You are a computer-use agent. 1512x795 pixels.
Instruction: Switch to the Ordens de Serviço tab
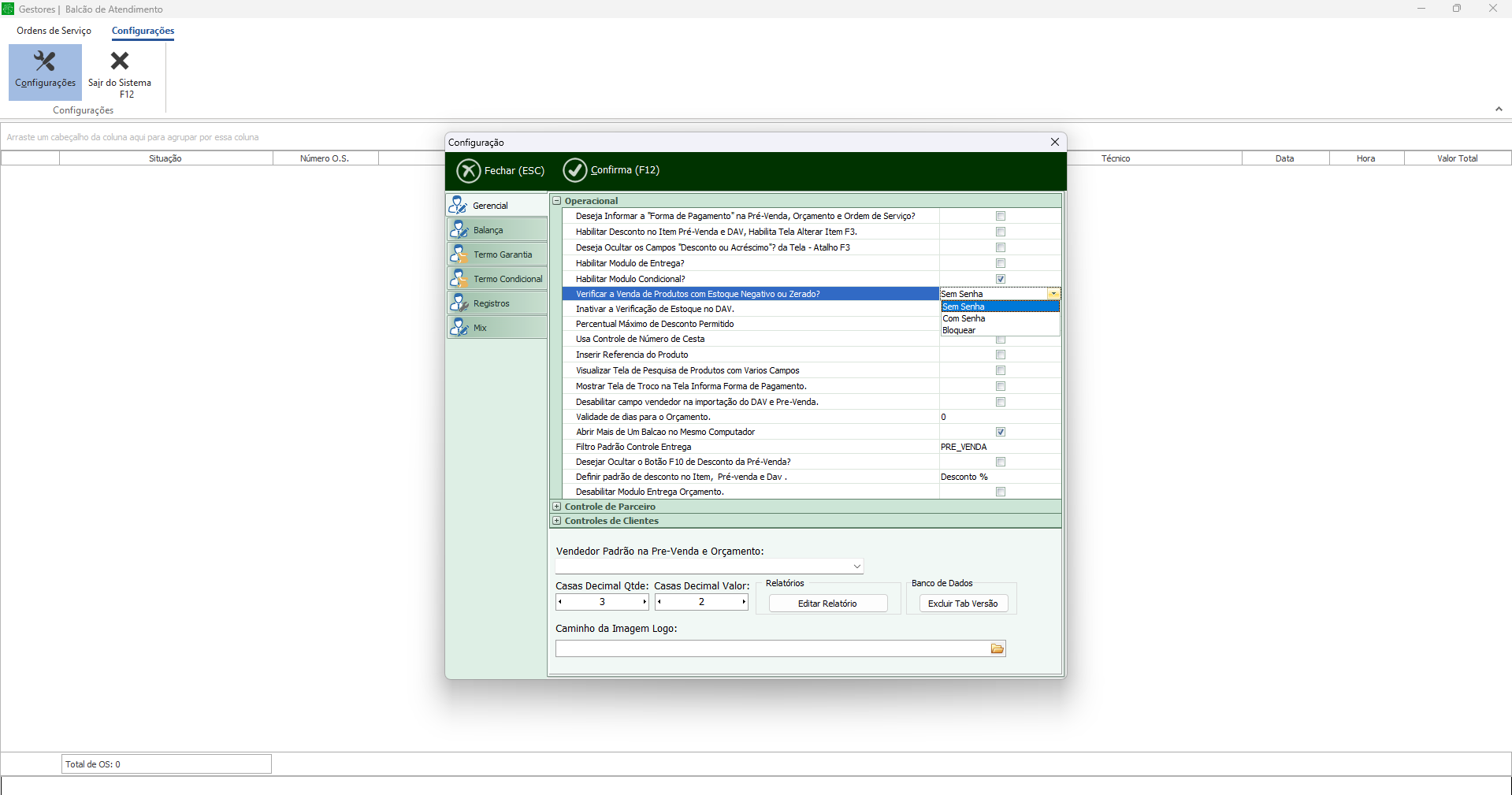pos(54,31)
